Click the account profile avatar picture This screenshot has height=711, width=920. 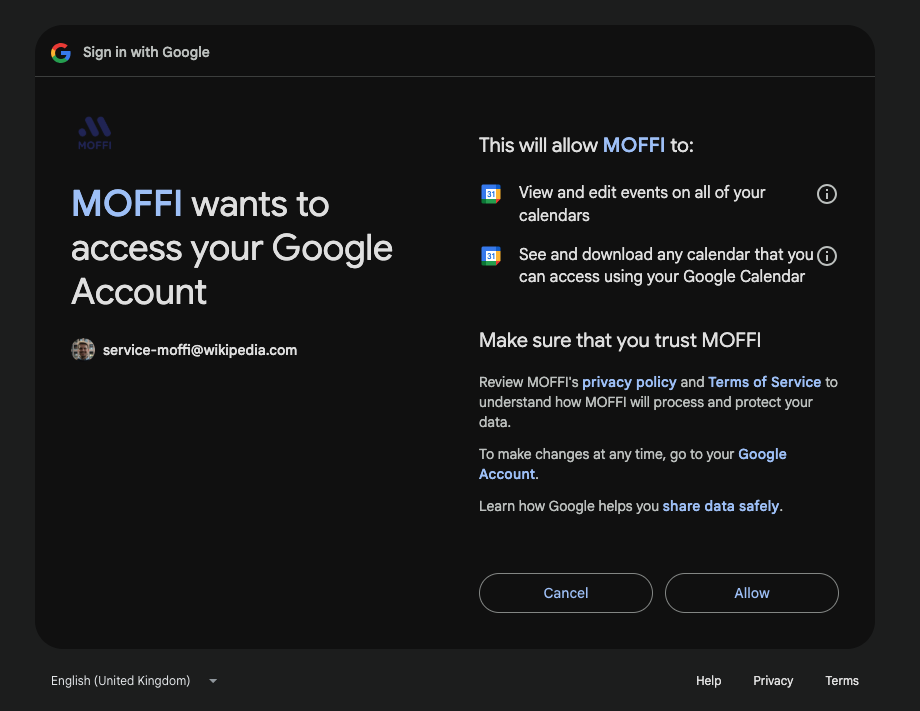coord(83,350)
